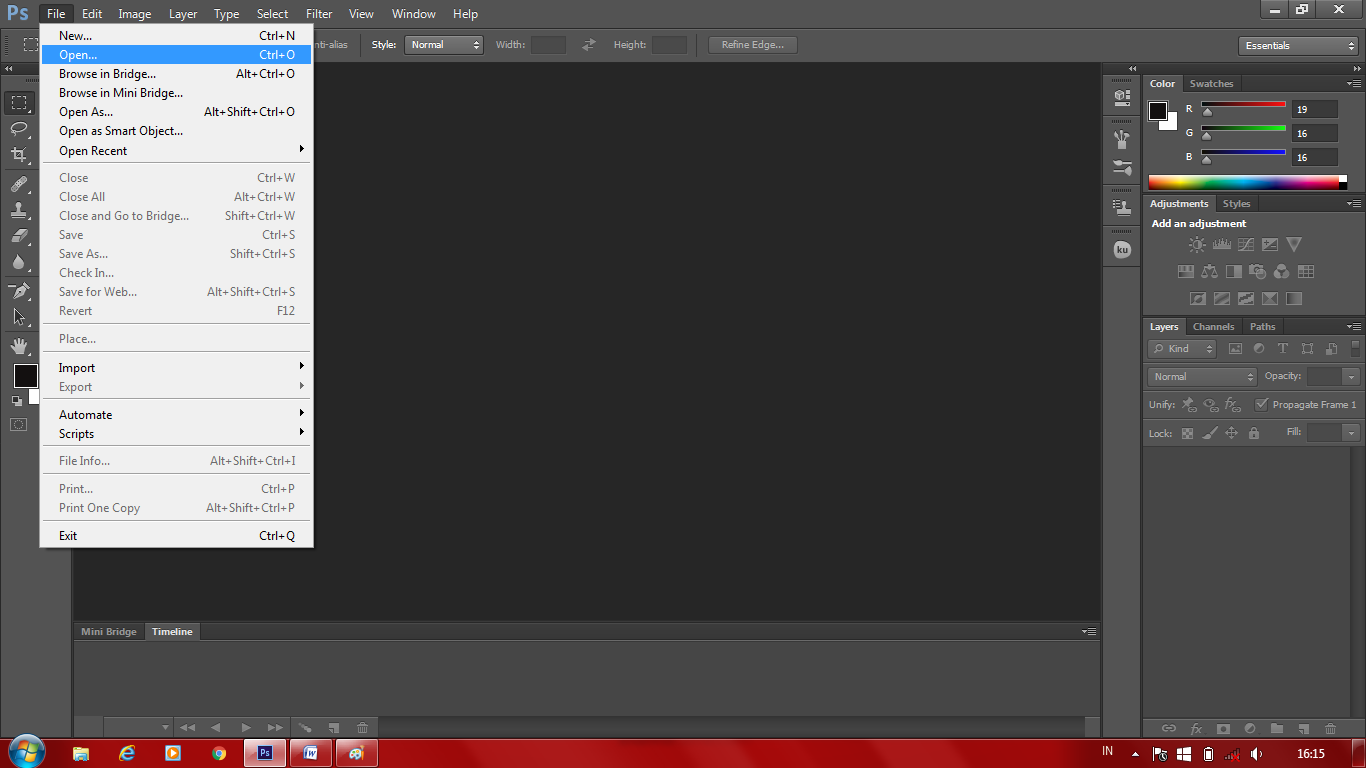Screen dimensions: 1366x768
Task: Select the Hand tool
Action: (x=19, y=346)
